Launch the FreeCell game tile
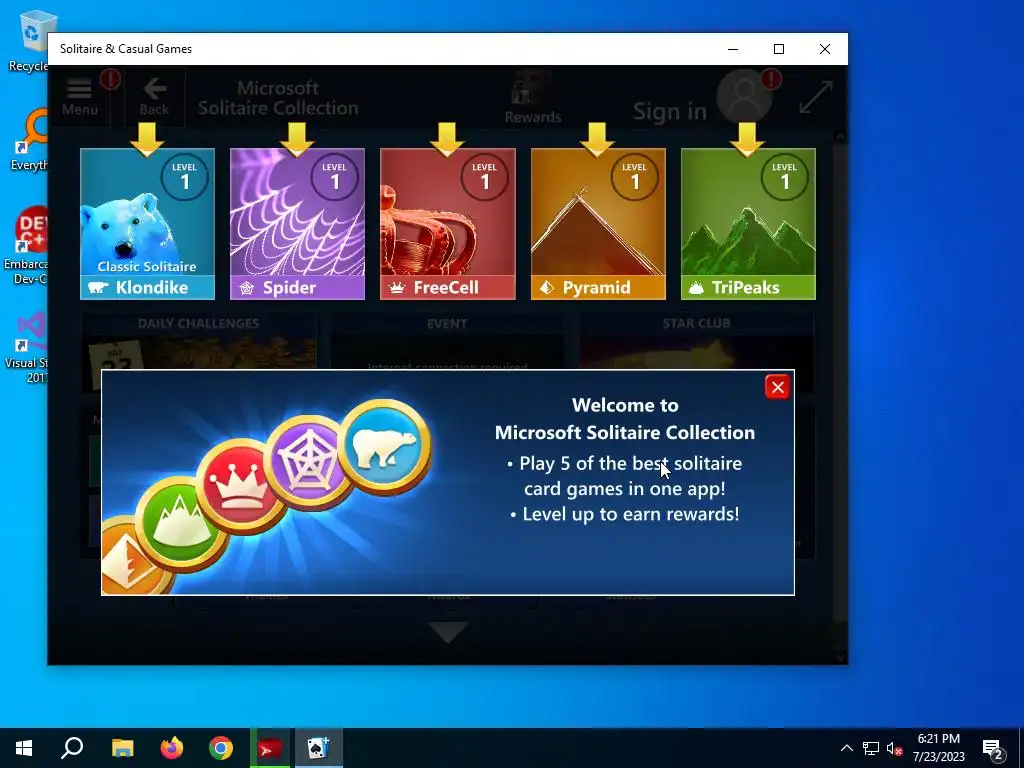 447,224
